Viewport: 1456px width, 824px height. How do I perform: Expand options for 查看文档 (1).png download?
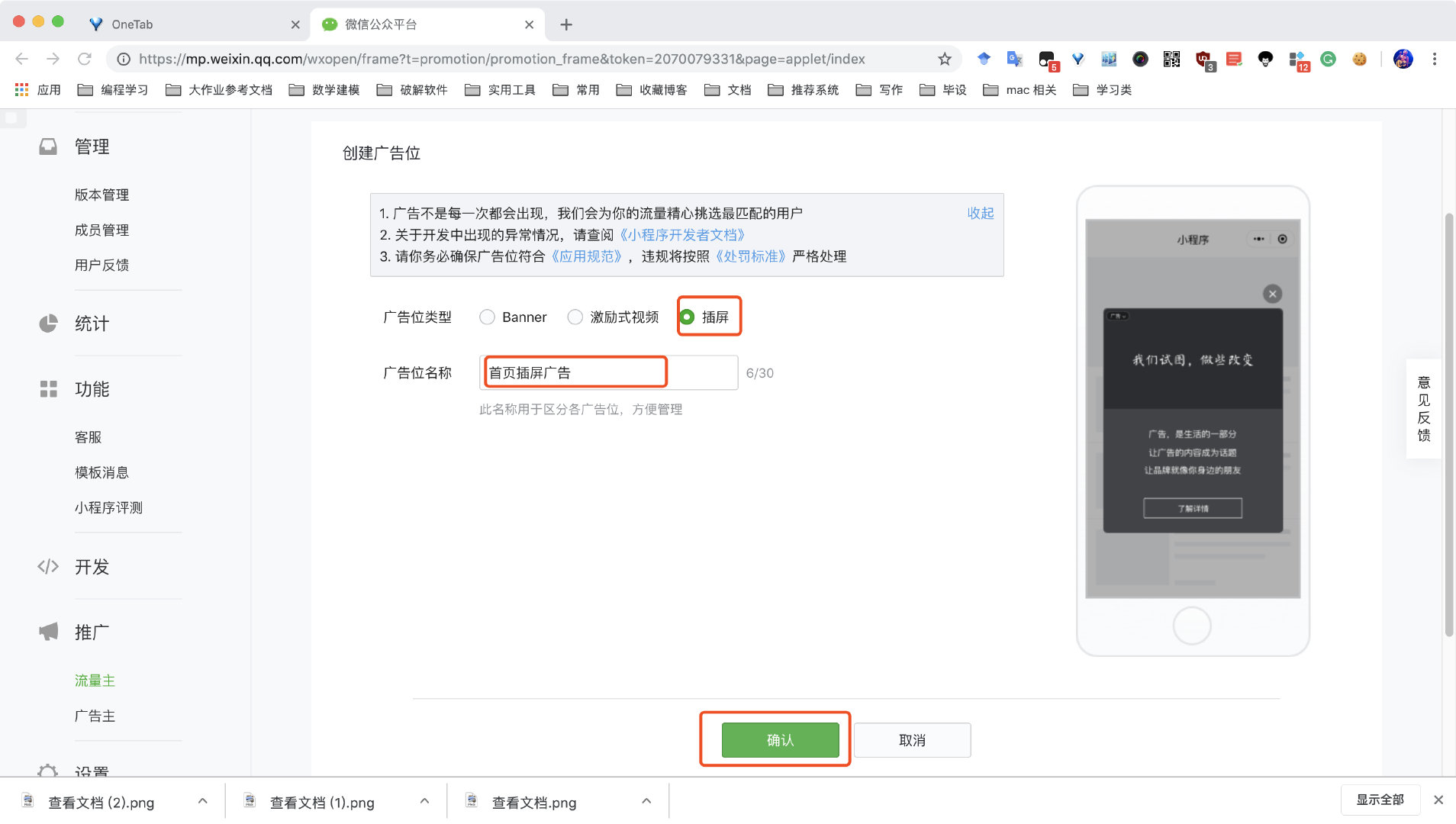click(424, 801)
